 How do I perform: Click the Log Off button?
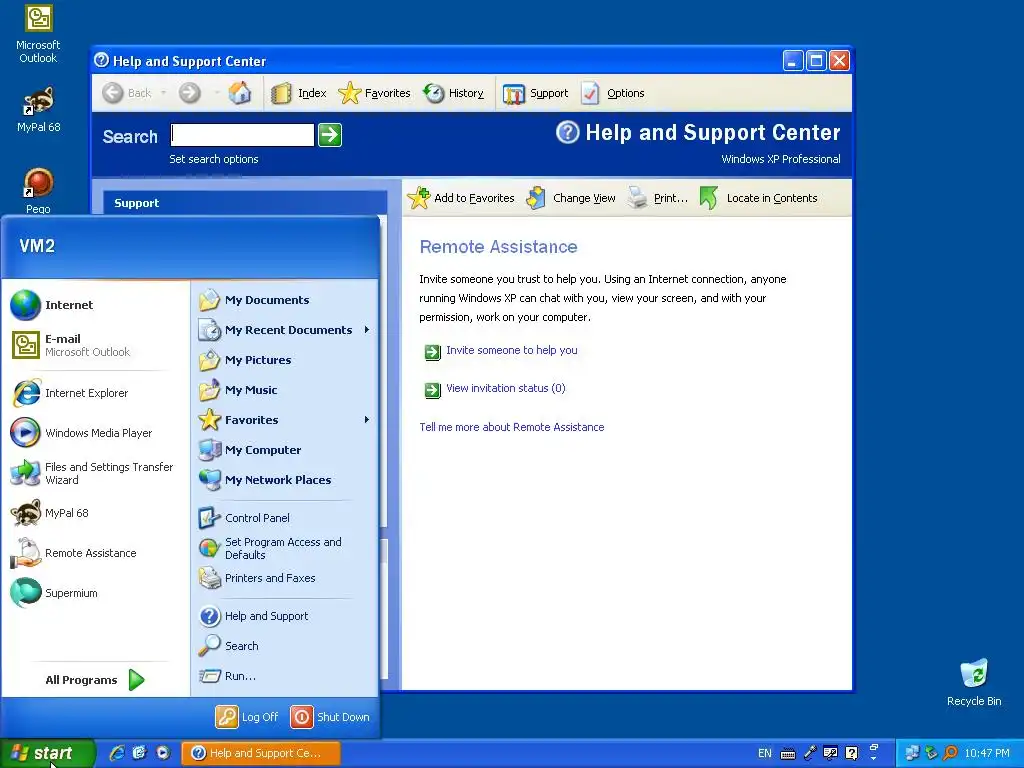click(x=248, y=717)
